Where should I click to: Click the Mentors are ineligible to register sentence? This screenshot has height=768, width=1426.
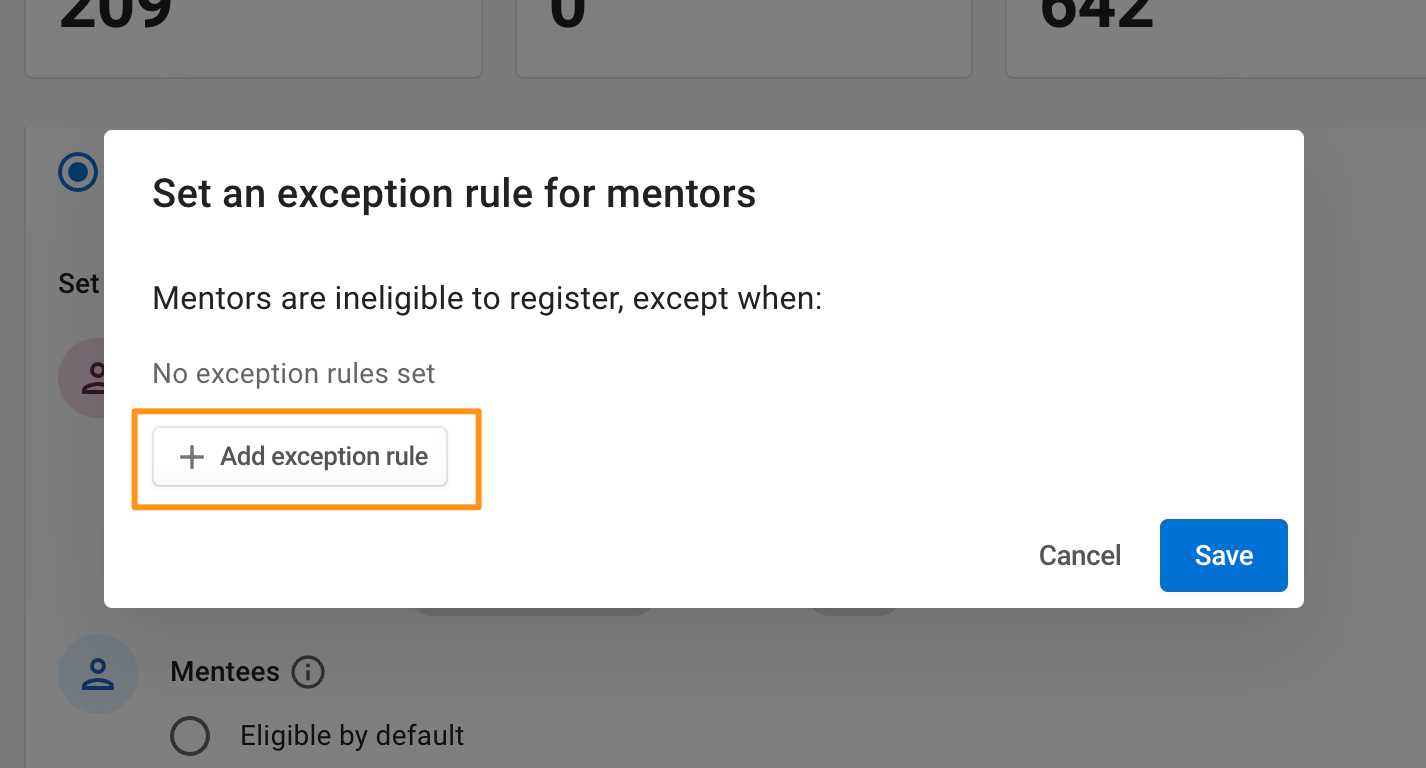pyautogui.click(x=487, y=299)
